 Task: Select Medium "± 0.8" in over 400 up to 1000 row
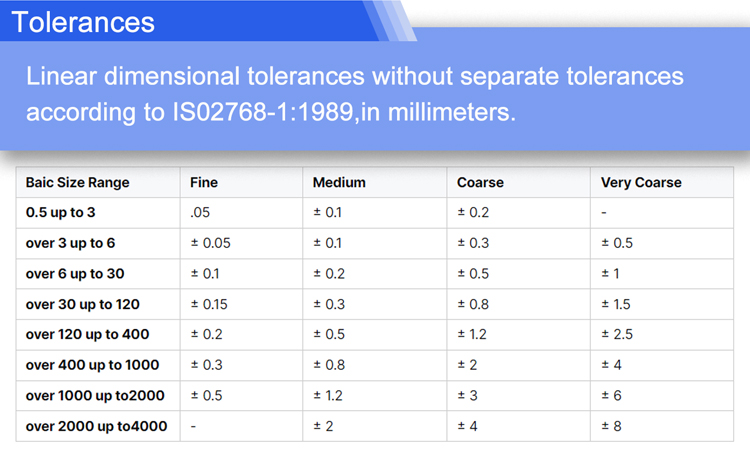point(329,365)
